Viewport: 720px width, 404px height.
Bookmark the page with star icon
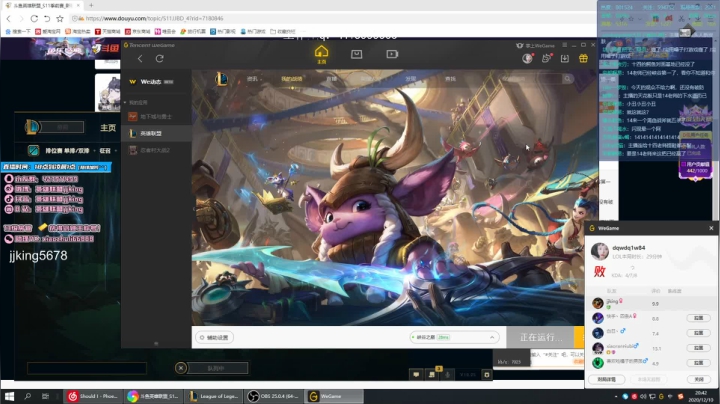[60, 18]
